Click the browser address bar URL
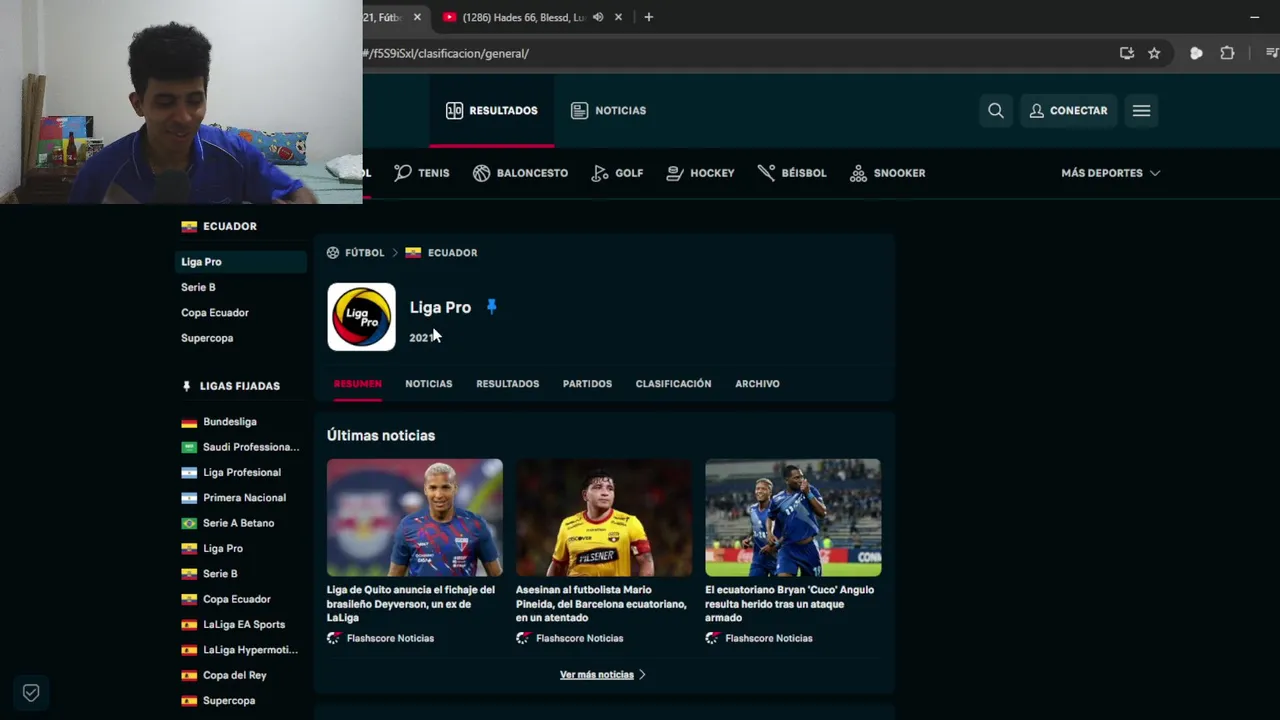The width and height of the screenshot is (1280, 720). pos(446,53)
